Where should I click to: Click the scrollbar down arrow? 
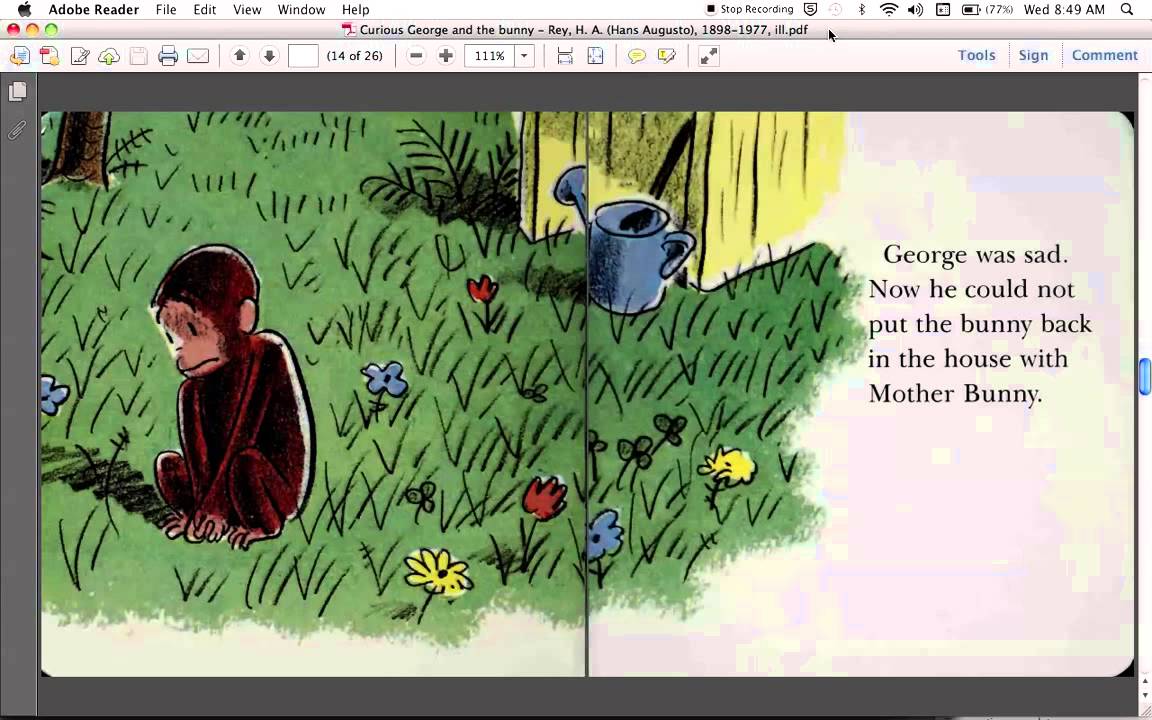coord(1145,695)
